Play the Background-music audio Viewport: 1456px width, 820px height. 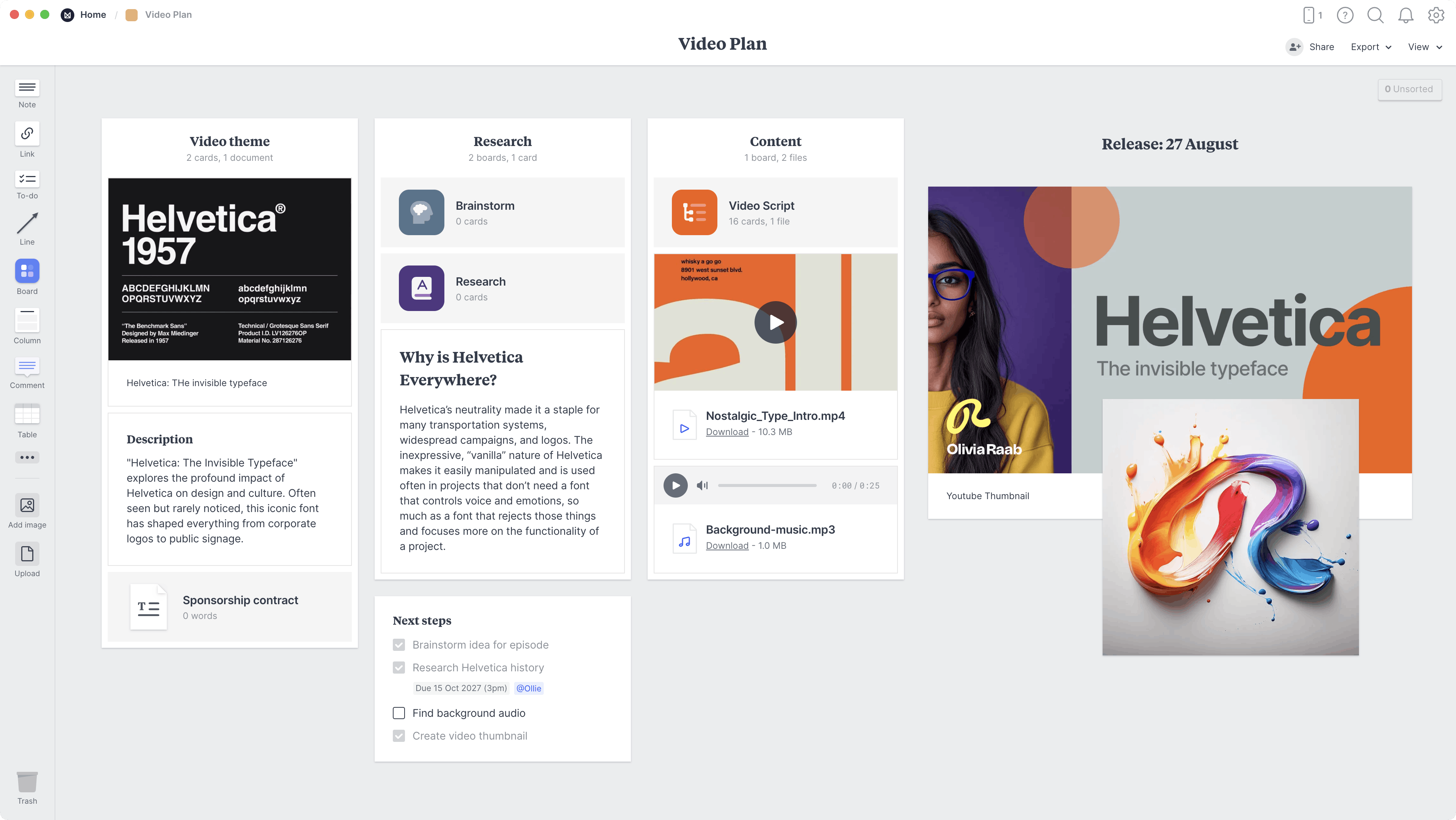675,485
